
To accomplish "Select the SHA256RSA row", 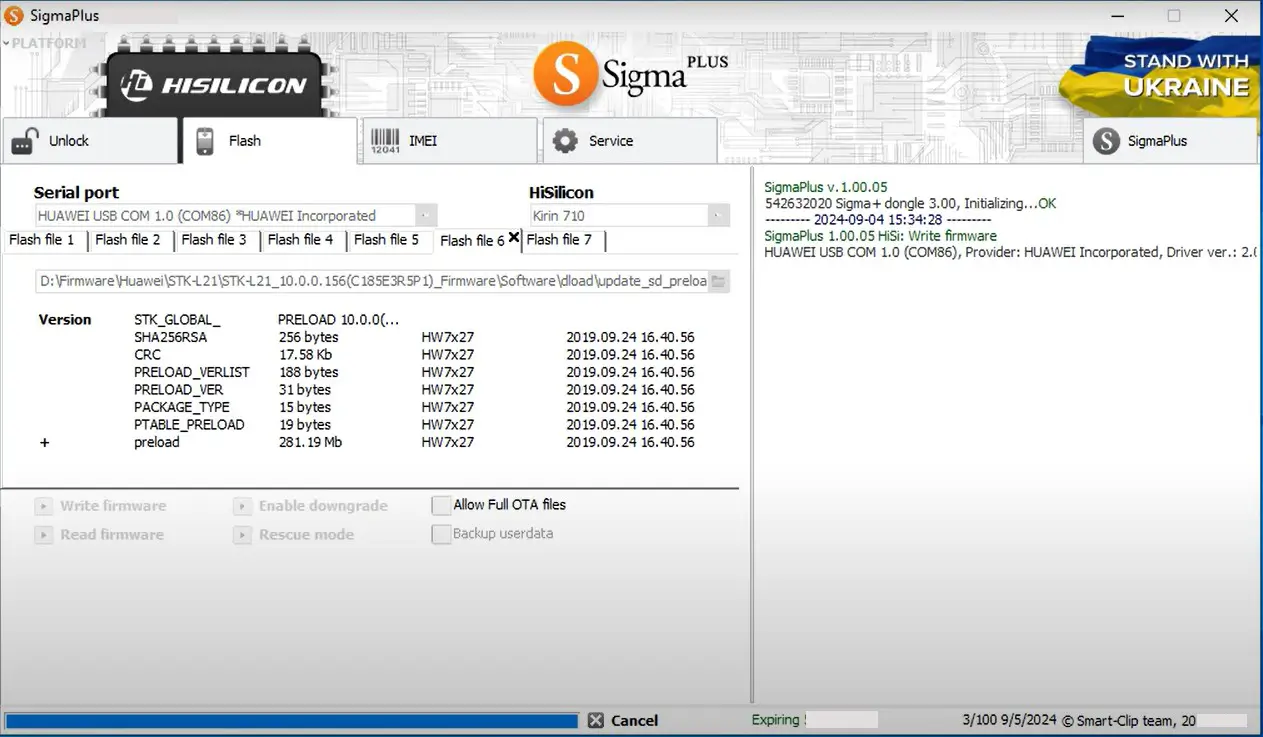I will point(415,337).
